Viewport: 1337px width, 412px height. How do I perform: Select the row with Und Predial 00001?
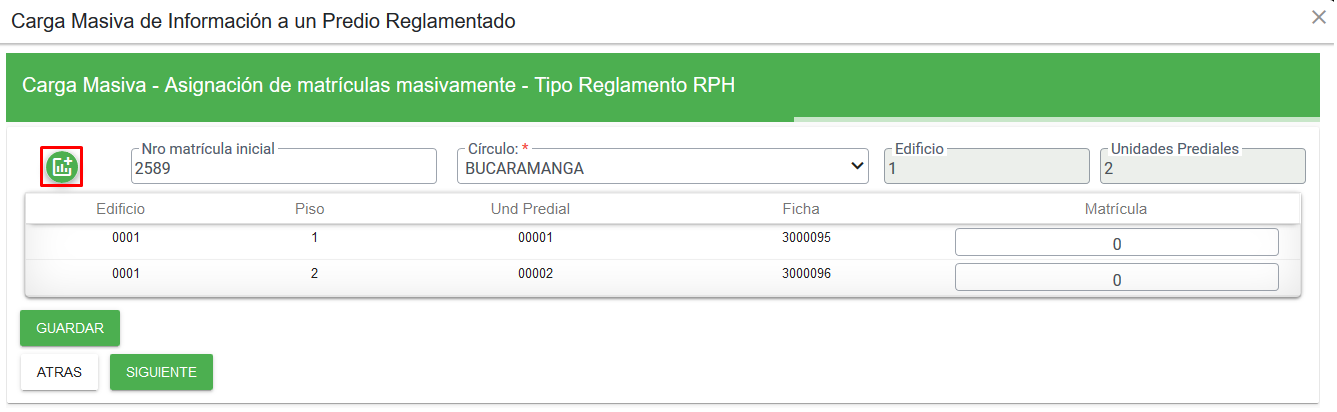pos(662,241)
